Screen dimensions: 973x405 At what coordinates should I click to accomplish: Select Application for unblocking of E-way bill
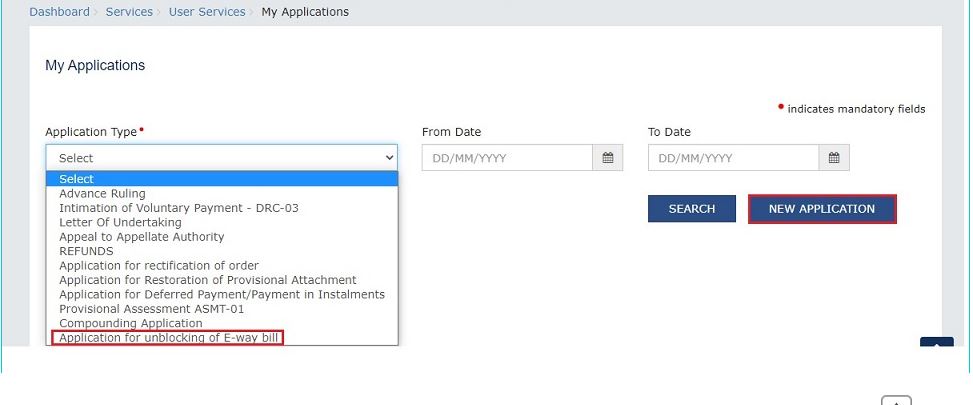168,338
